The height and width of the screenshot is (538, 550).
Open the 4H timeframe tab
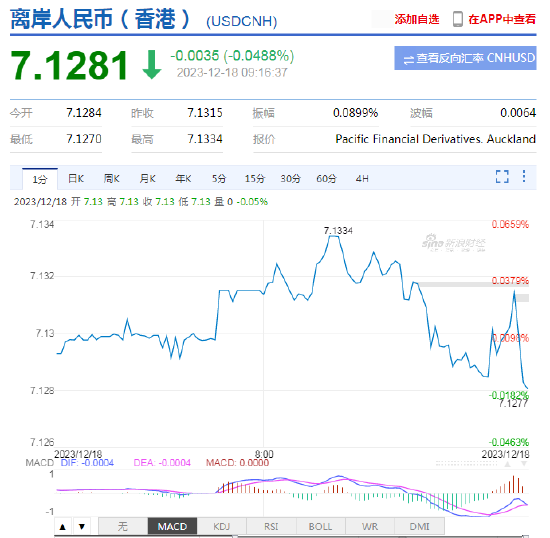pyautogui.click(x=362, y=179)
